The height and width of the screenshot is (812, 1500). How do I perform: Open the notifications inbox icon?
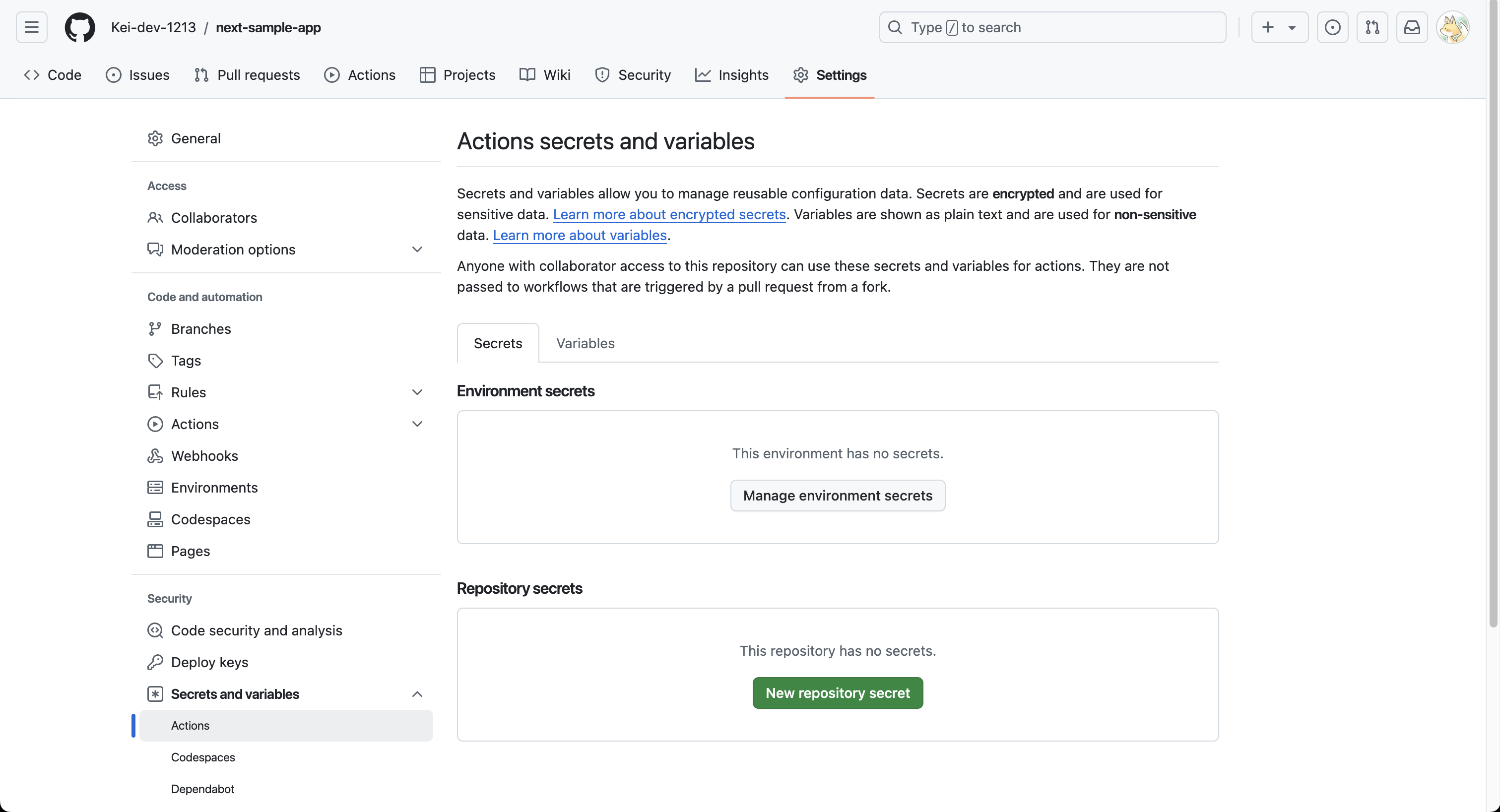click(x=1412, y=27)
